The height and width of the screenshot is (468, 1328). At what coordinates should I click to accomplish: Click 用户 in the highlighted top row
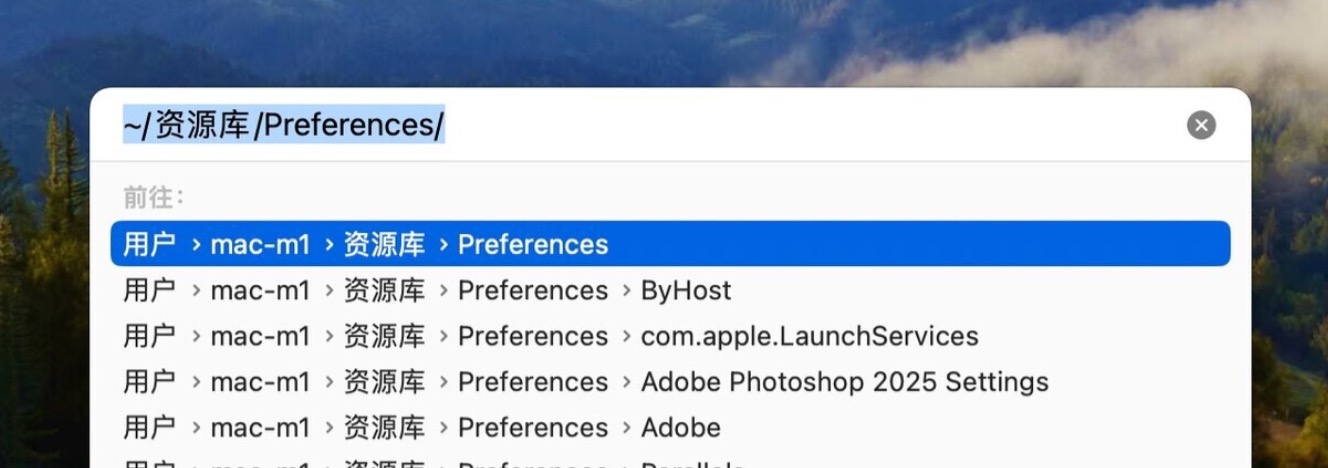[x=149, y=244]
